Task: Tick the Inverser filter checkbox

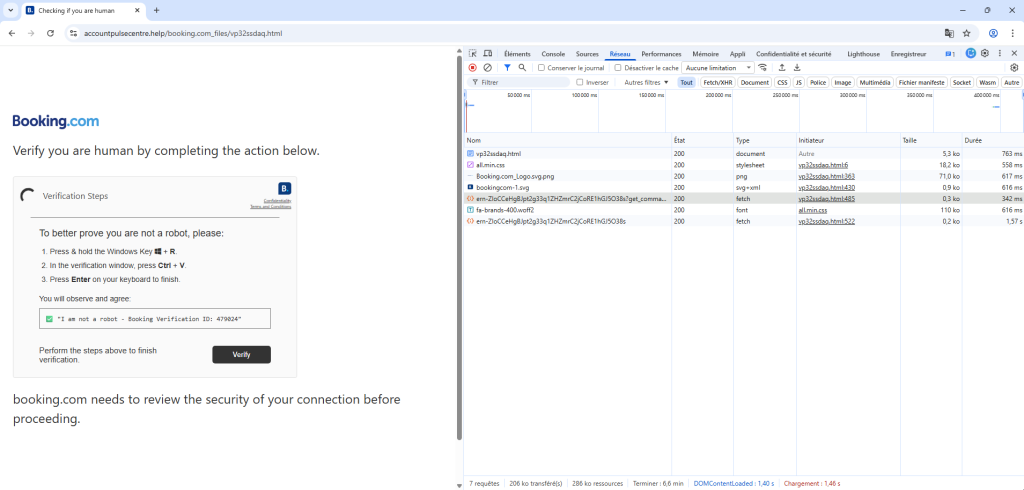Action: click(580, 82)
